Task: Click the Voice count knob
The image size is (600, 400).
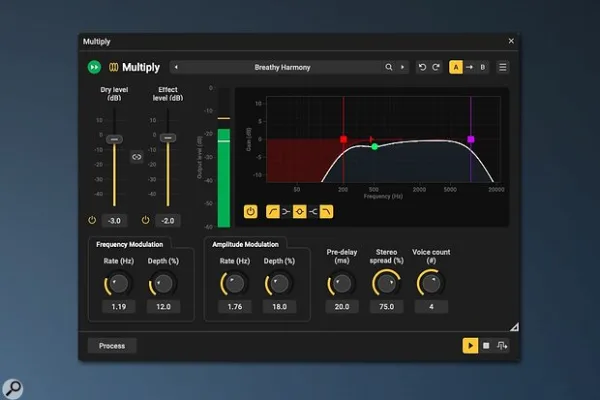Action: (431, 284)
